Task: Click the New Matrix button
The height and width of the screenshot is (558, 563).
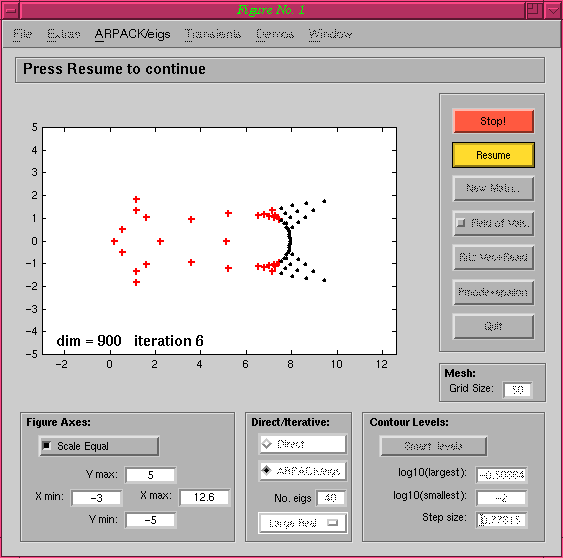Action: tap(493, 188)
